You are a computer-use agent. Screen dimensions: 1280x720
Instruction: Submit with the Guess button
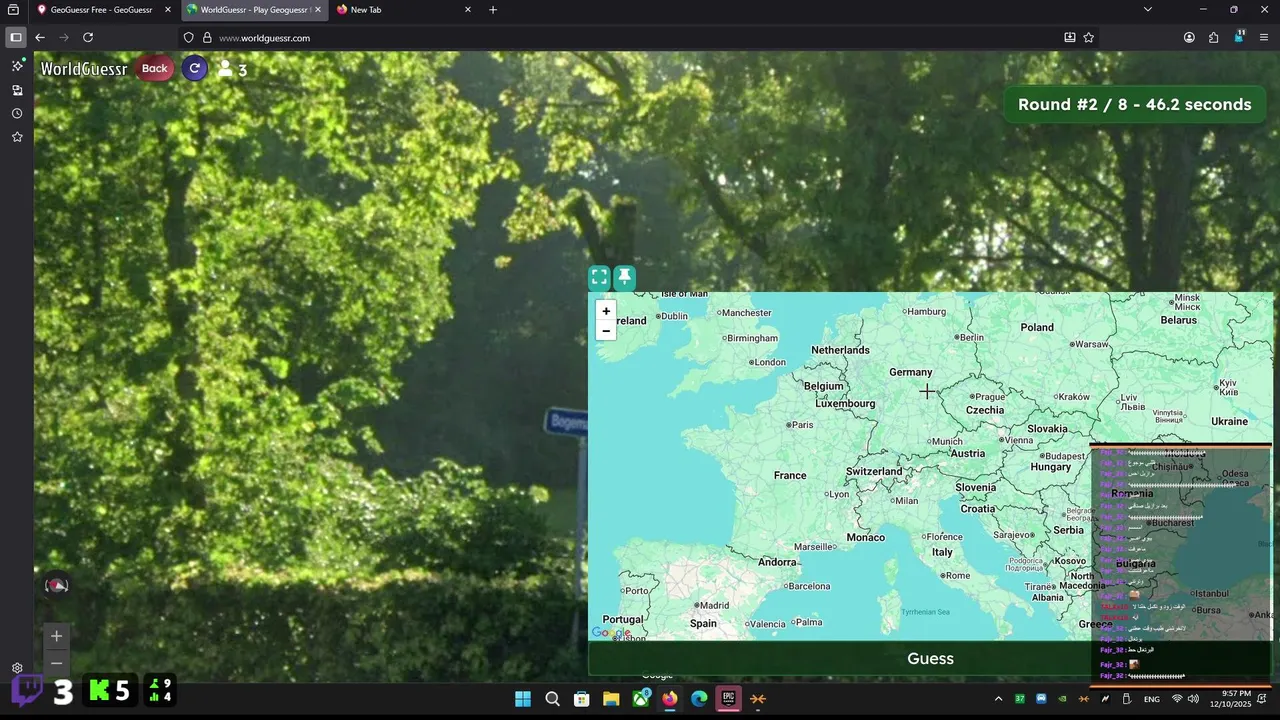tap(930, 658)
